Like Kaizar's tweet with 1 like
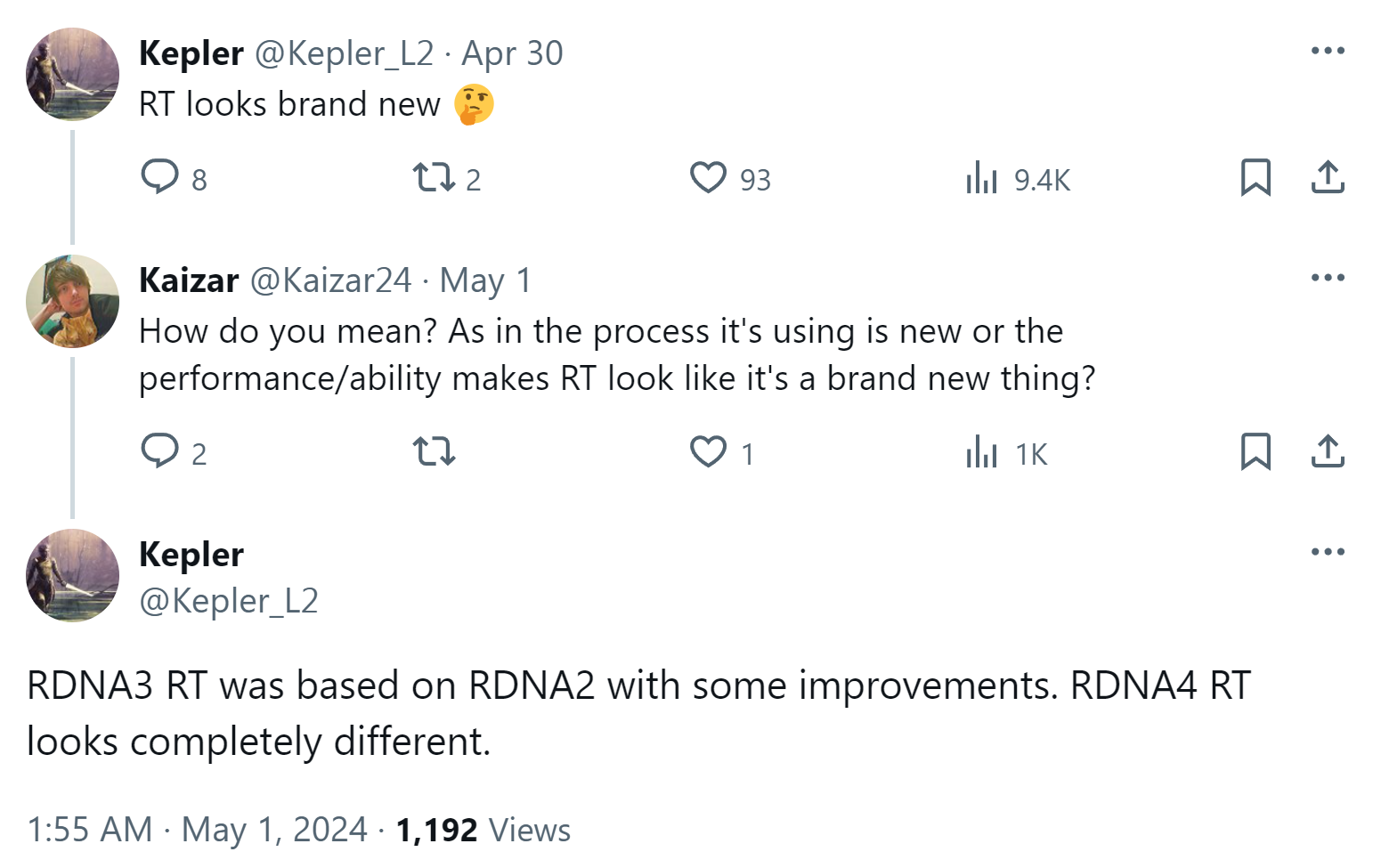1373x868 pixels. [x=708, y=451]
